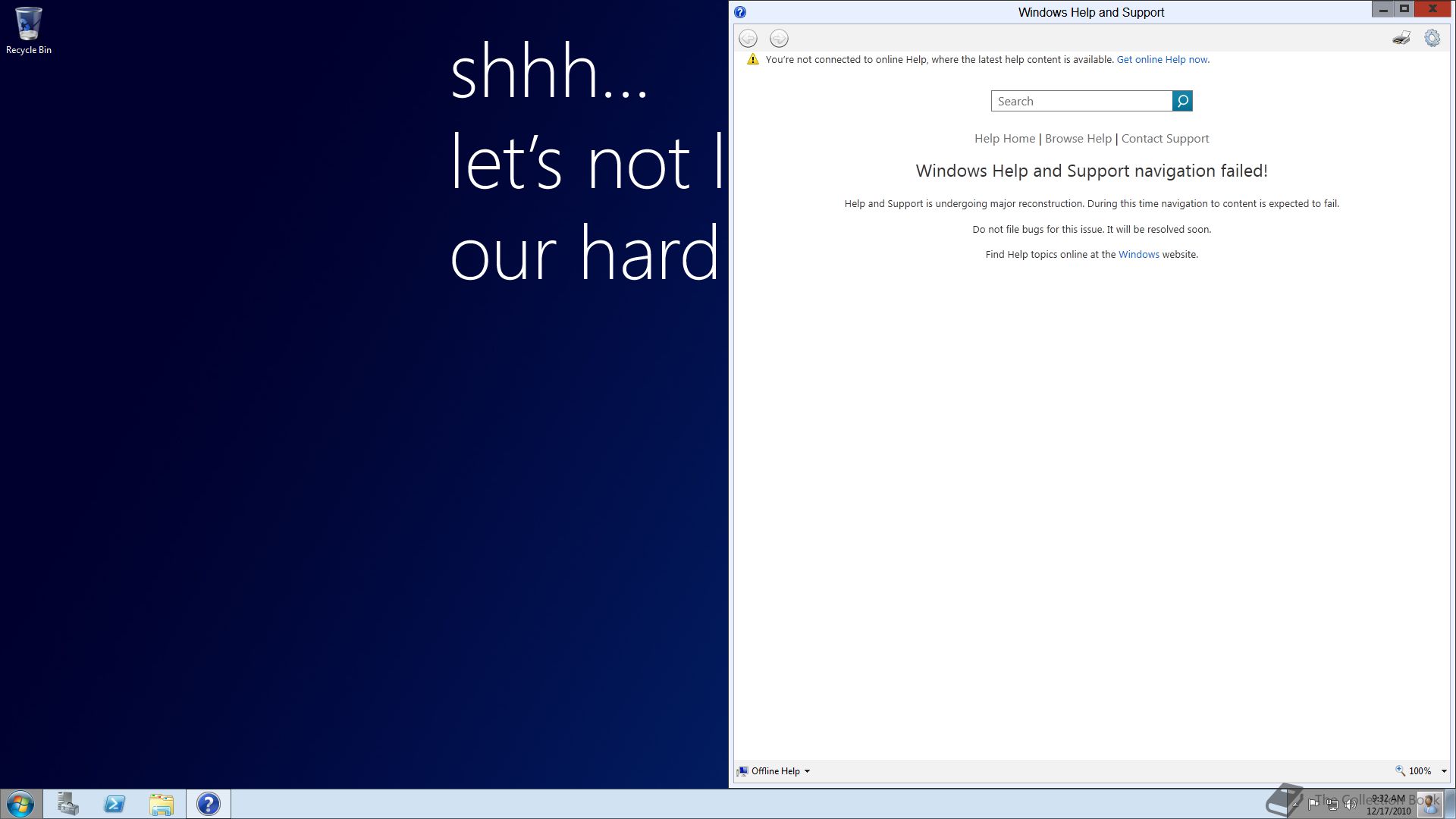Open Browse Help
Screen dimensions: 1456x819
pyautogui.click(x=1078, y=138)
